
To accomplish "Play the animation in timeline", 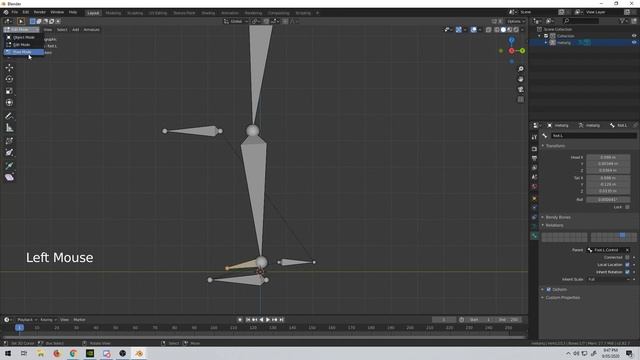I will 268,320.
